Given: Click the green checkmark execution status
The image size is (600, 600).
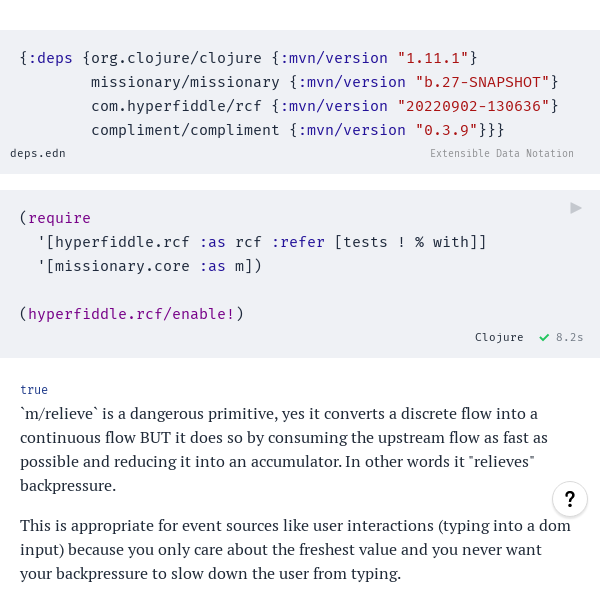Looking at the screenshot, I should [544, 338].
